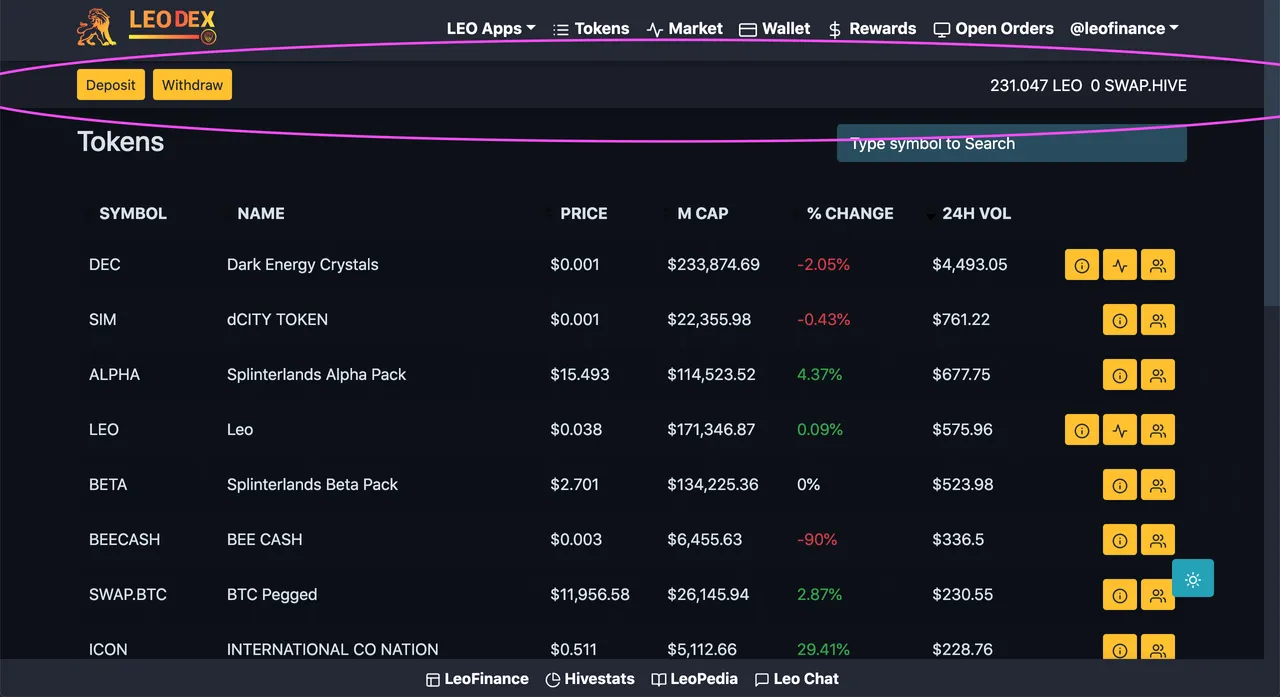Click the Deposit button
The width and height of the screenshot is (1280, 697).
(111, 85)
